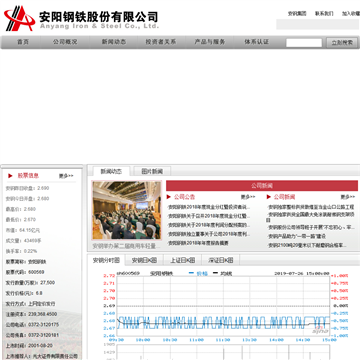The height and width of the screenshot is (360, 360).
Task: Open 公司概况 navigation item
Action: (65, 42)
